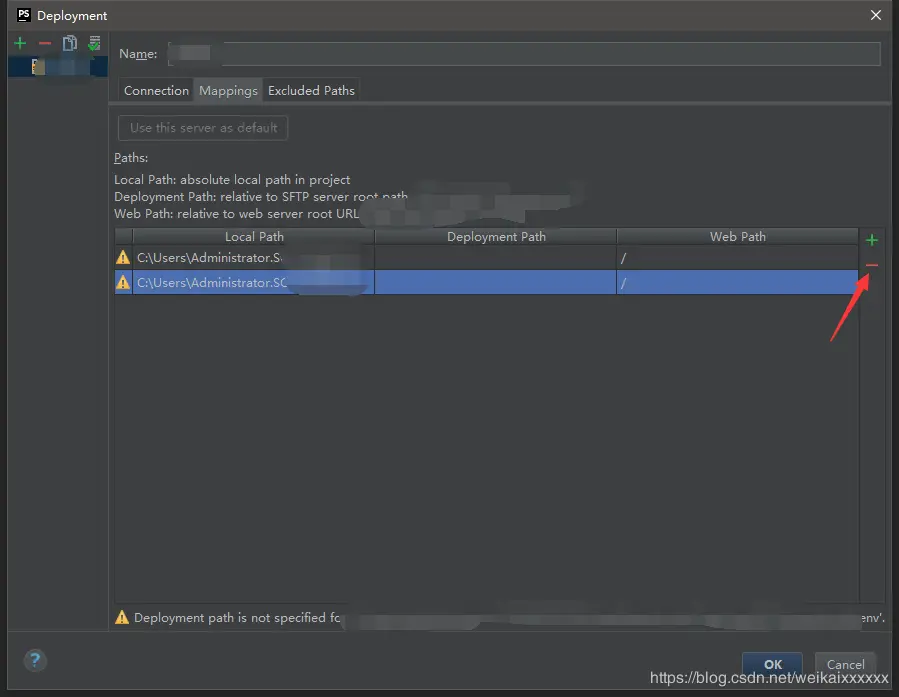
Task: Select the server entry in the left list
Action: point(57,66)
